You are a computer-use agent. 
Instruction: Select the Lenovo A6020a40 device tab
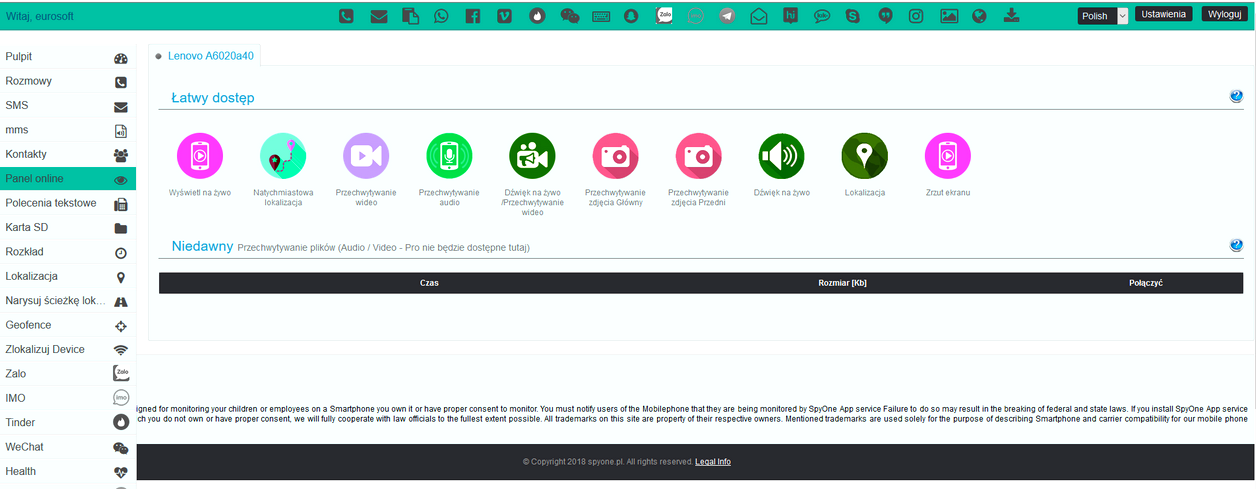[x=204, y=57]
